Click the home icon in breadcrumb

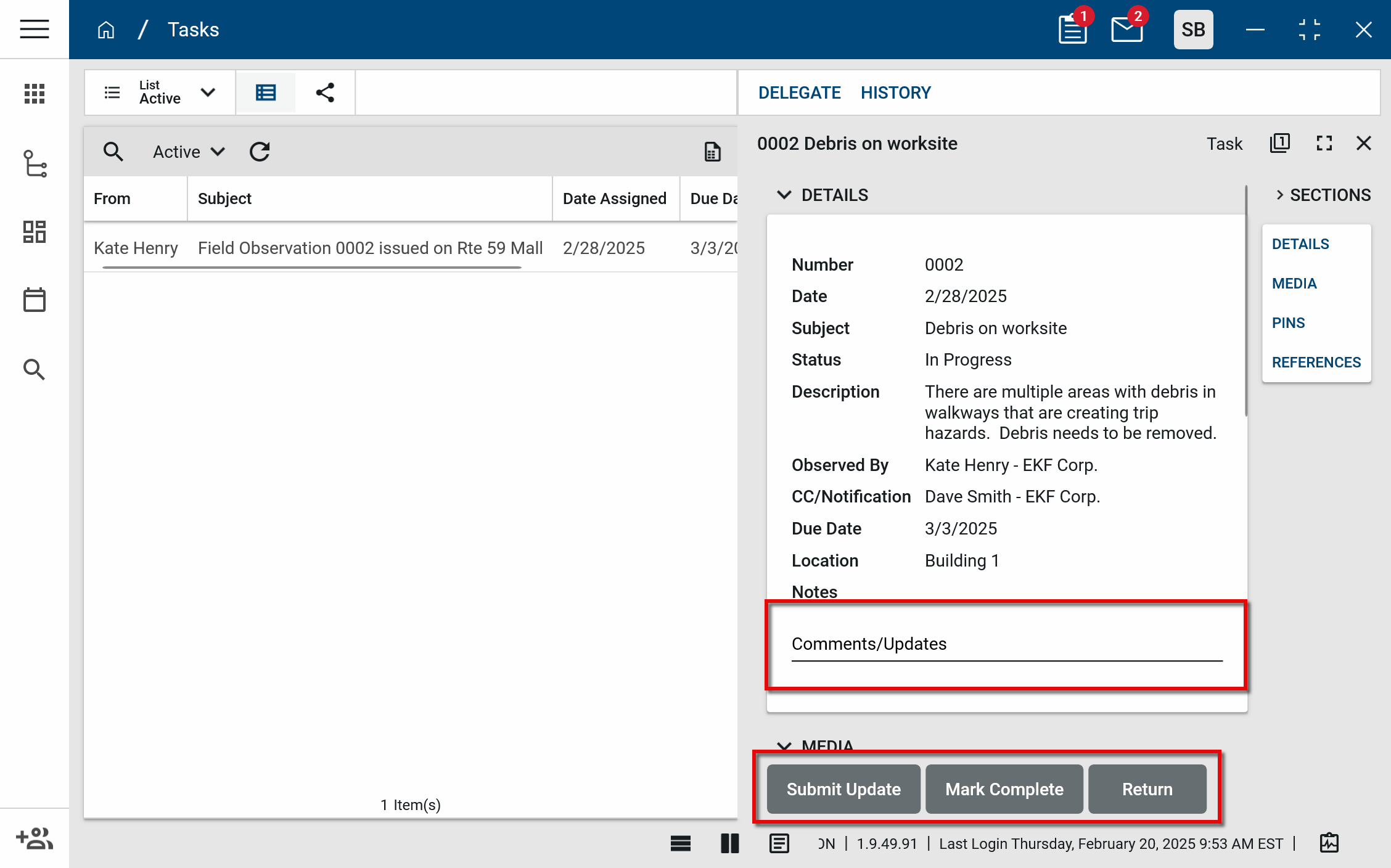[106, 30]
